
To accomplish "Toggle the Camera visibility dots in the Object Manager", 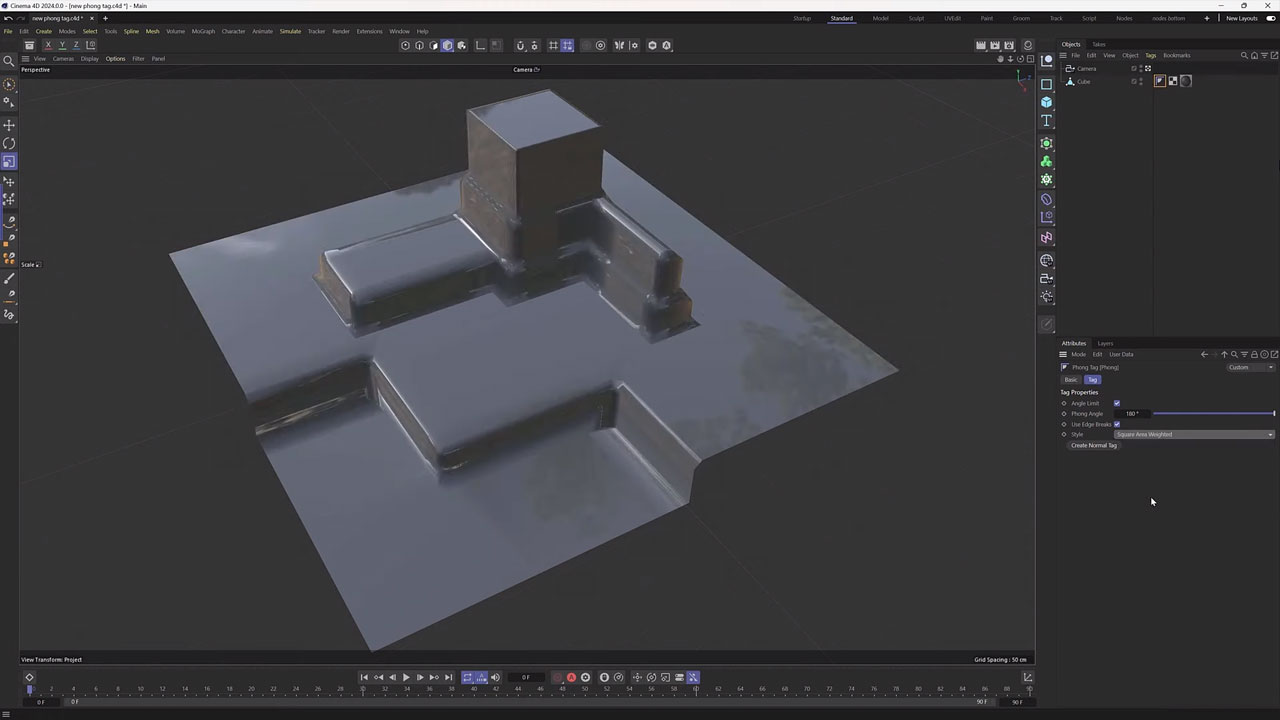I will [1141, 68].
